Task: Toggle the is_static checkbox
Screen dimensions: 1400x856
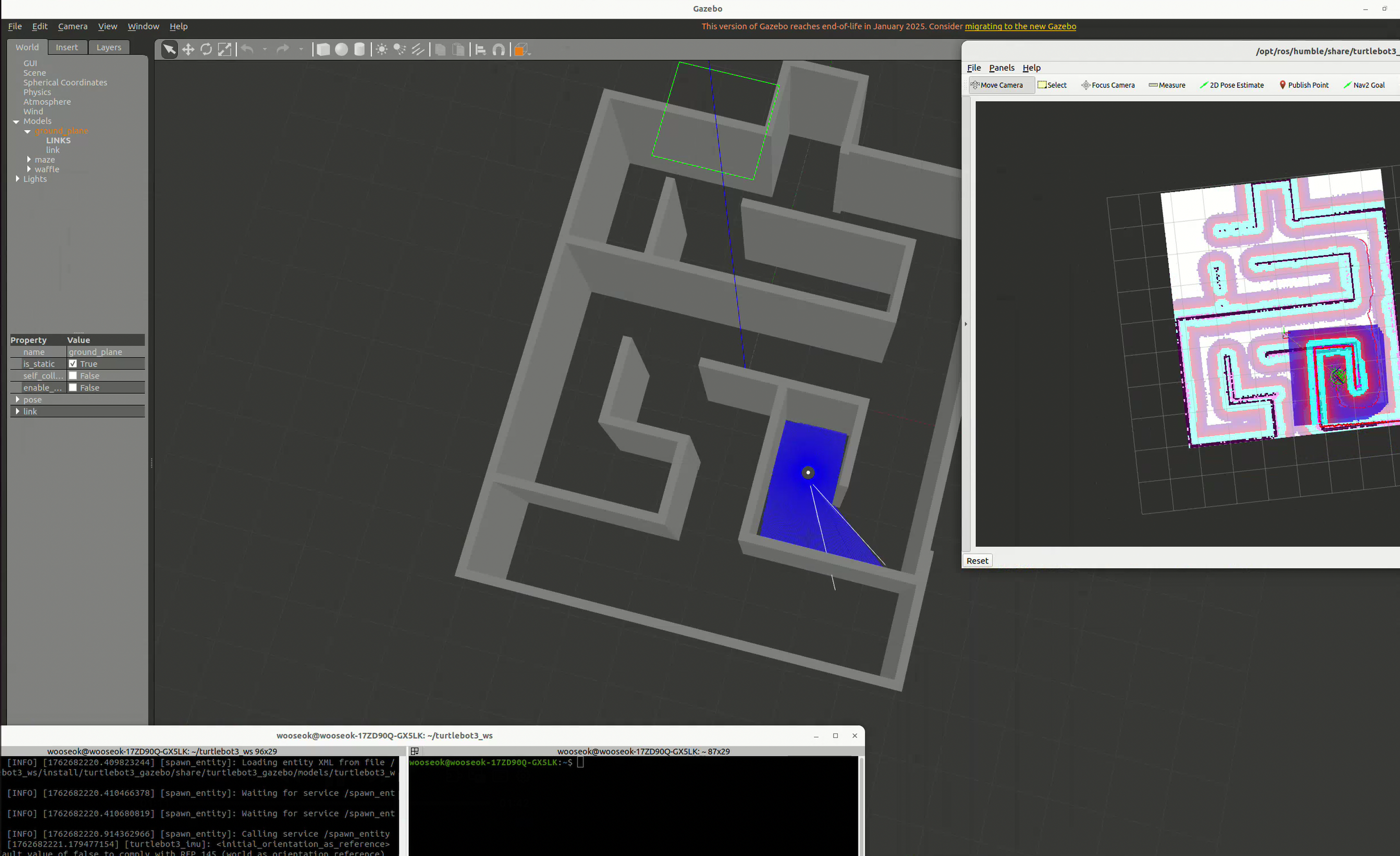Action: tap(73, 364)
